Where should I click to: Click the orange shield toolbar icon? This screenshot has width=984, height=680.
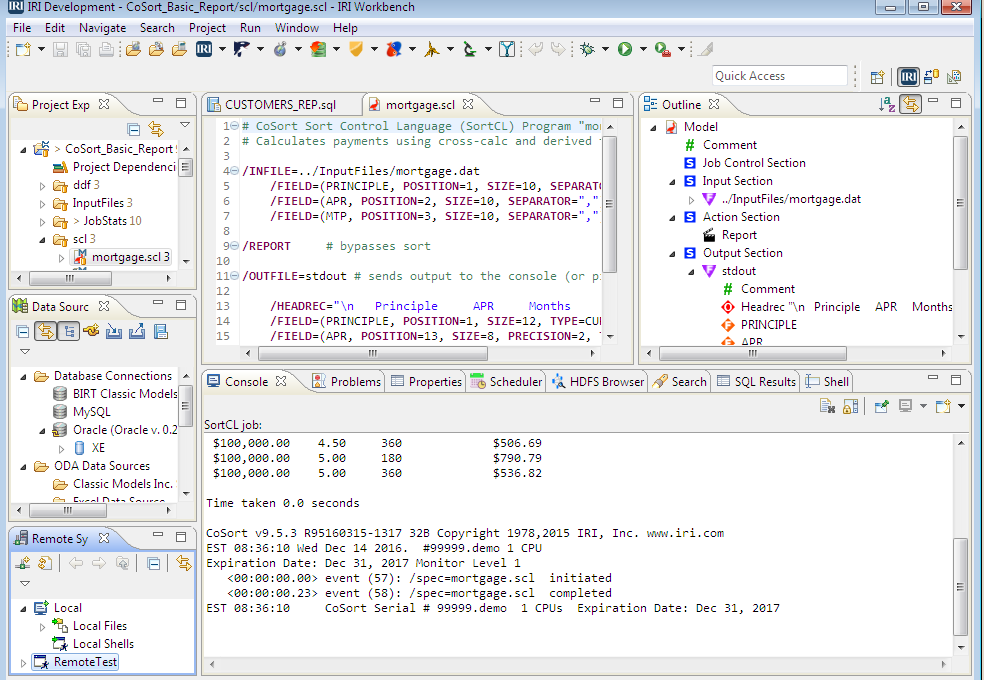tap(356, 49)
